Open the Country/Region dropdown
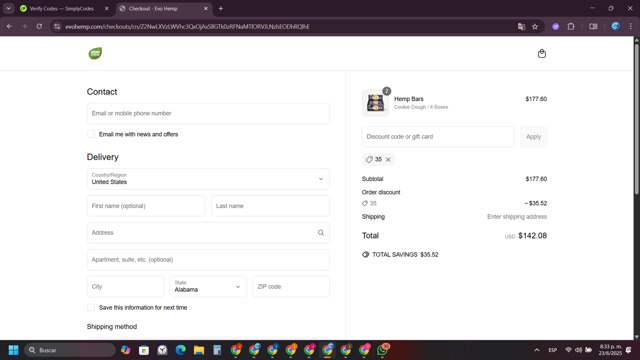 (x=208, y=179)
